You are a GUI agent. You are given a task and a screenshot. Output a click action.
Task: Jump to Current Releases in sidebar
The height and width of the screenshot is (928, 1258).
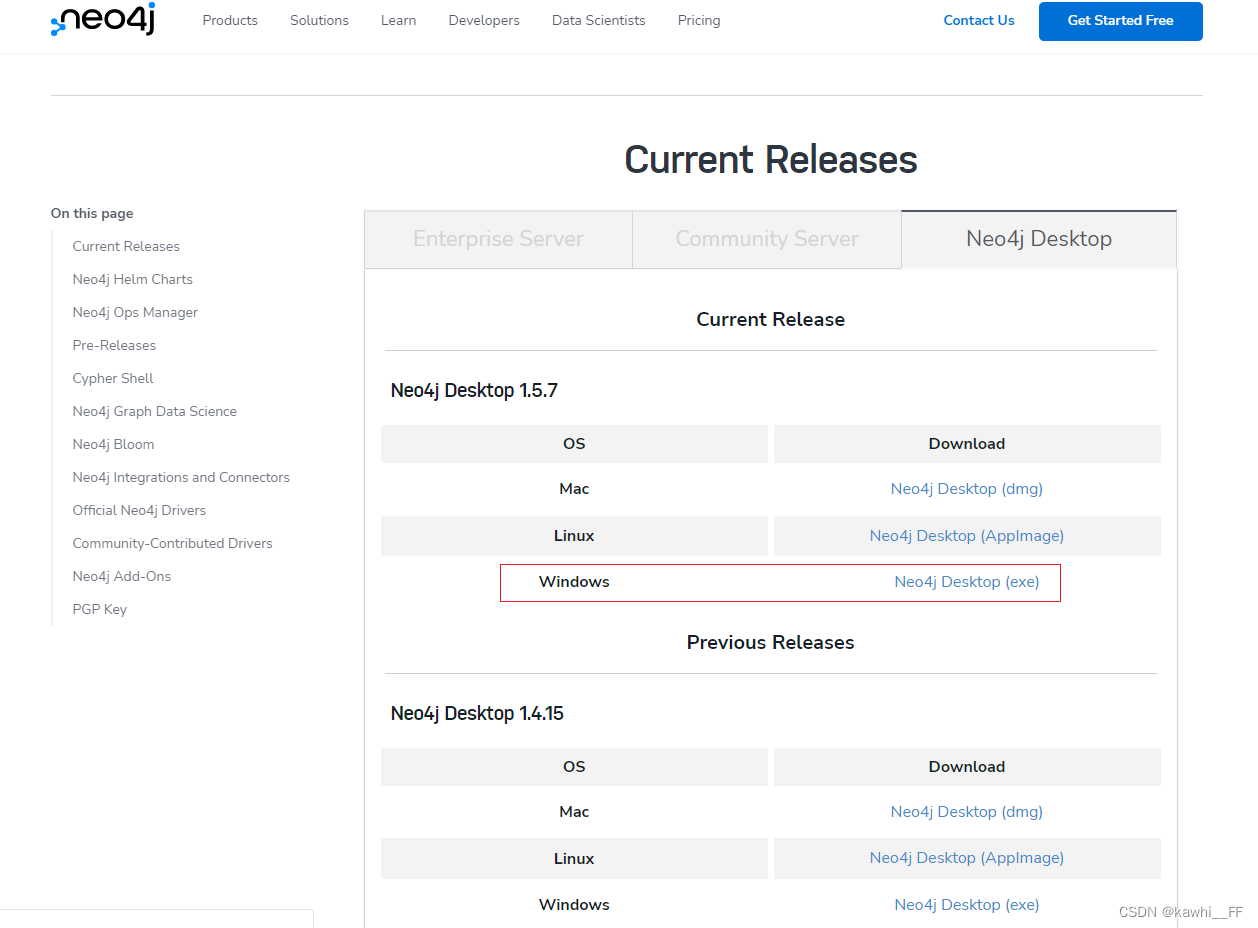(126, 246)
